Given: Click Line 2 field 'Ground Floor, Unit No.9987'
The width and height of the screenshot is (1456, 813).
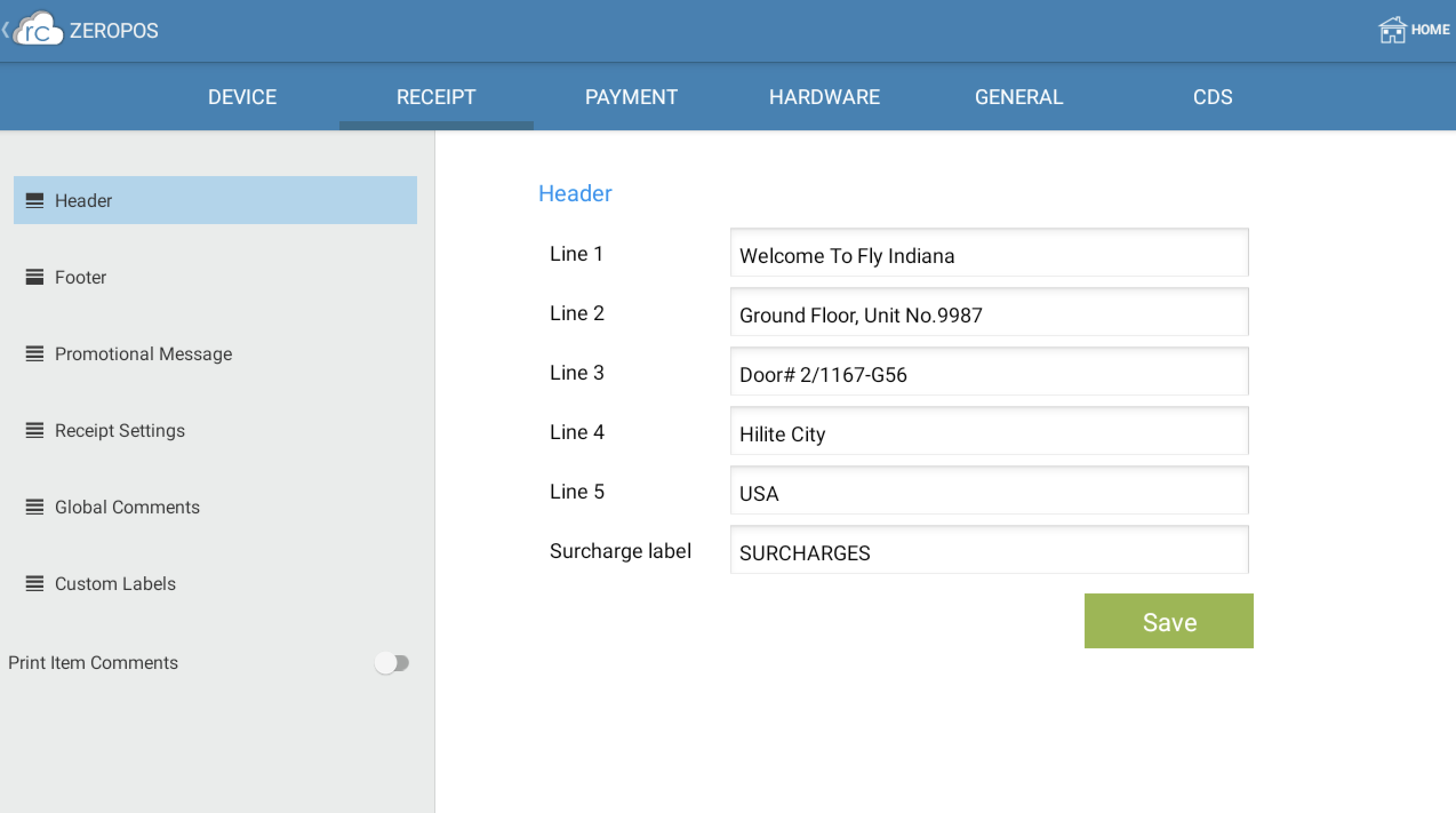Looking at the screenshot, I should 989,312.
